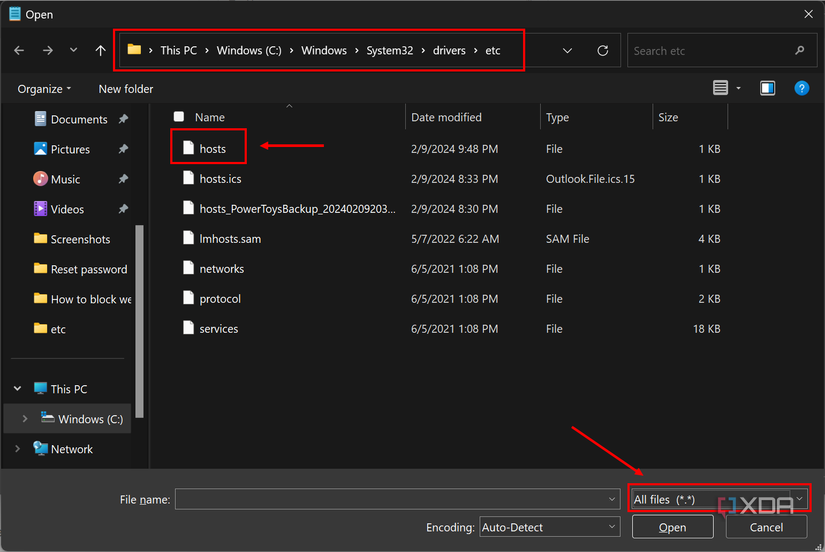
Task: Select 'System32' breadcrumb in path
Action: point(389,51)
